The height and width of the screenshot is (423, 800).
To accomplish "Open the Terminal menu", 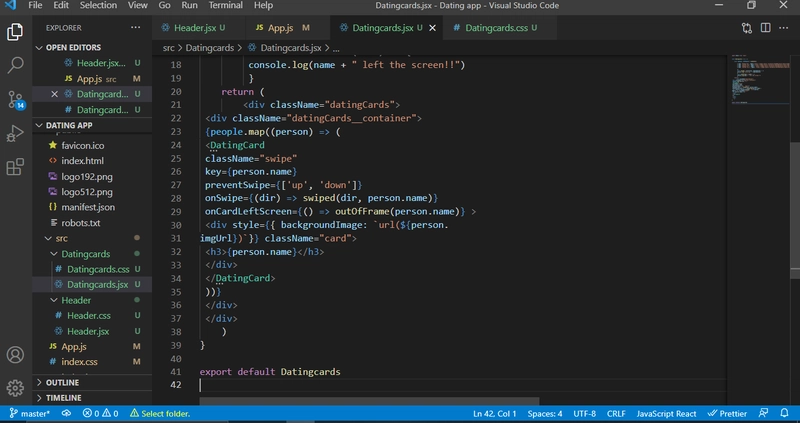I will pyautogui.click(x=226, y=6).
